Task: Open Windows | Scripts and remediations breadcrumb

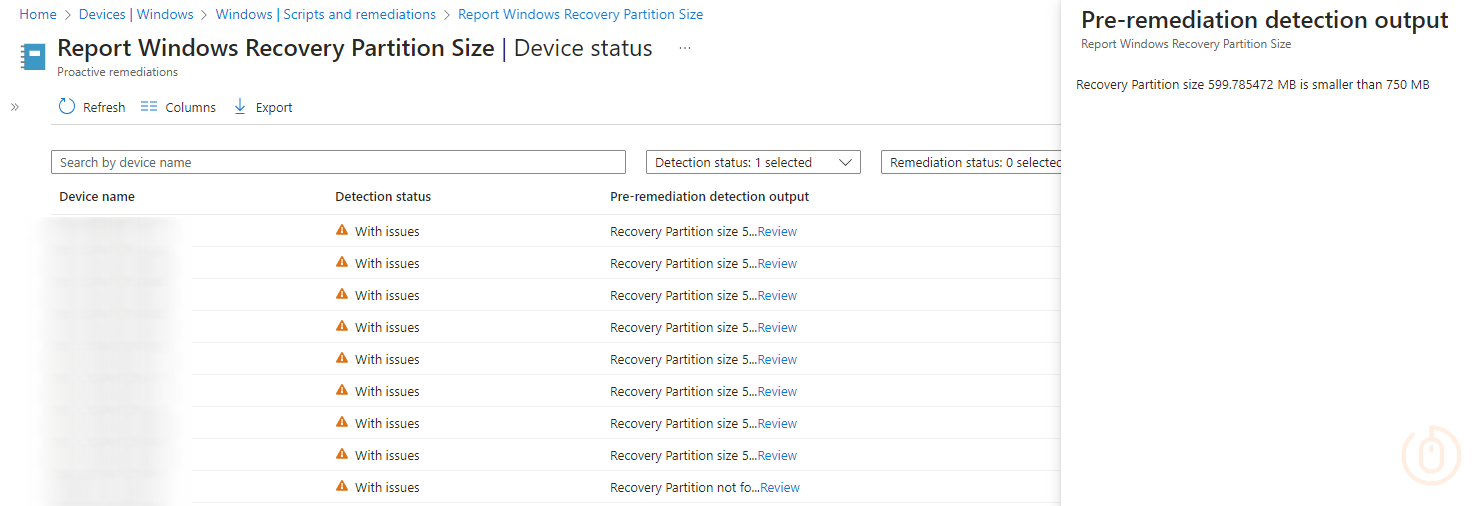Action: tap(325, 14)
